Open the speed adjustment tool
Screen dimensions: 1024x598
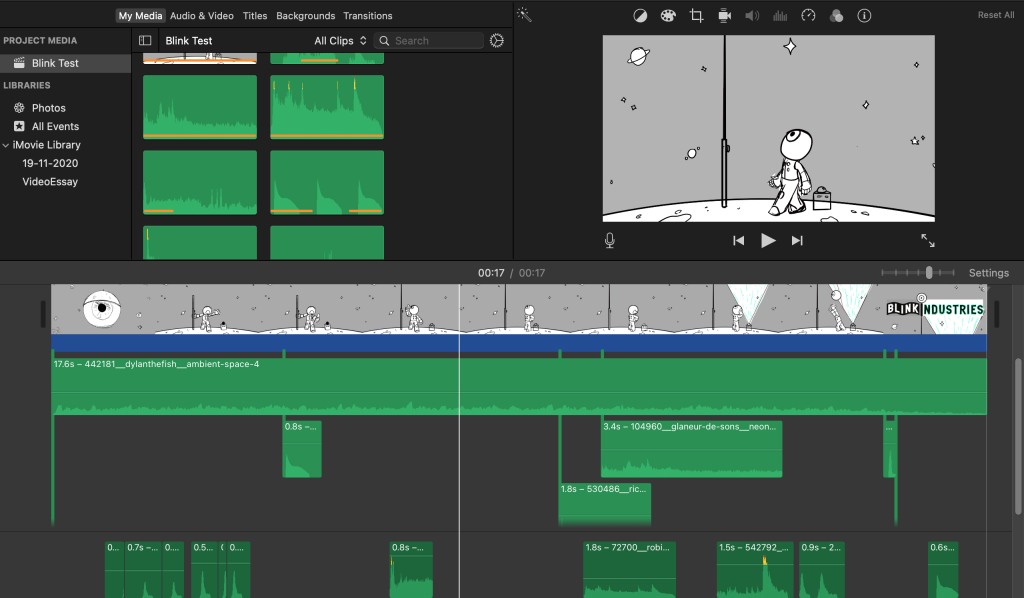click(809, 16)
